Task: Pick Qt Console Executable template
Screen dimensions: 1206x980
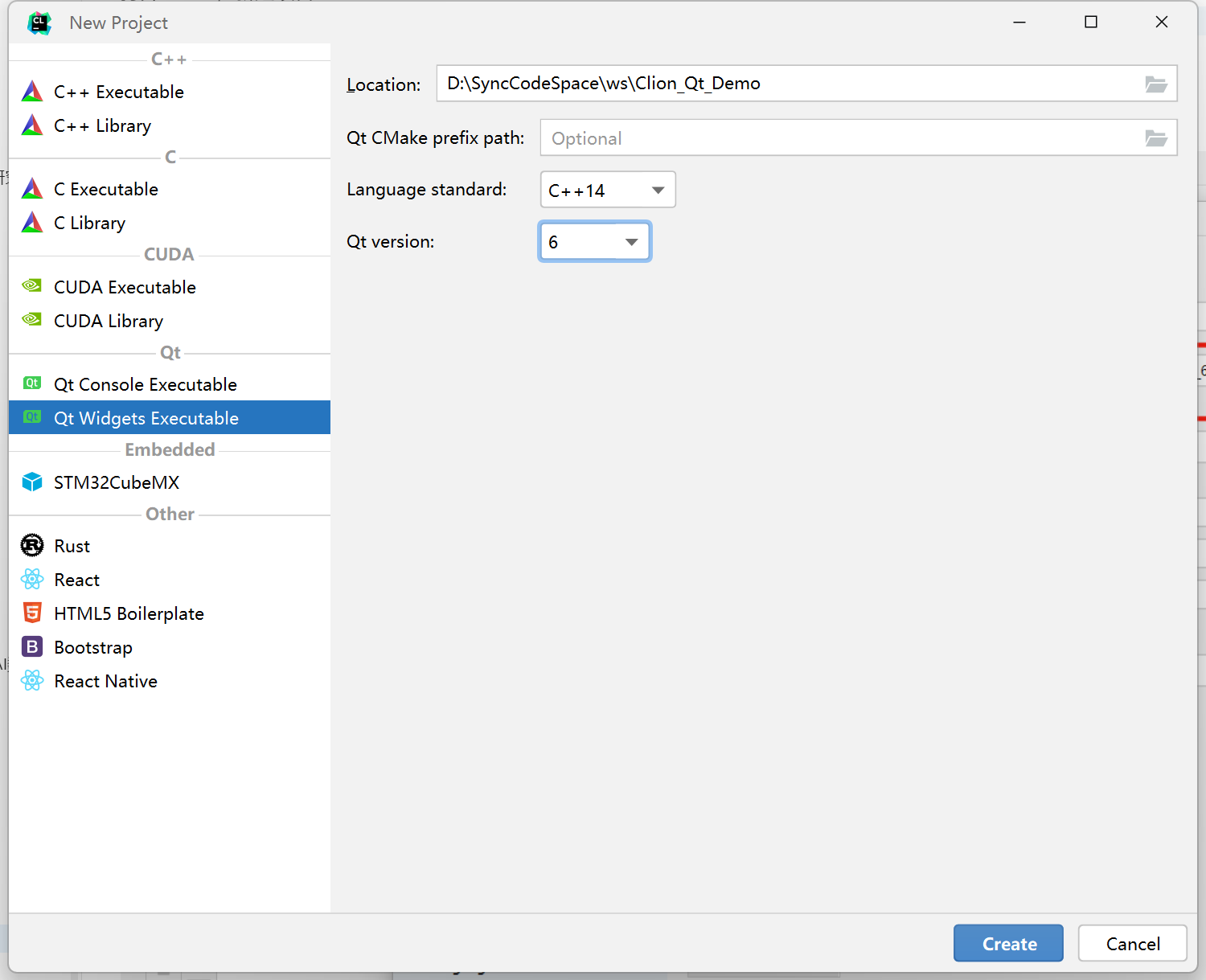Action: click(x=170, y=384)
